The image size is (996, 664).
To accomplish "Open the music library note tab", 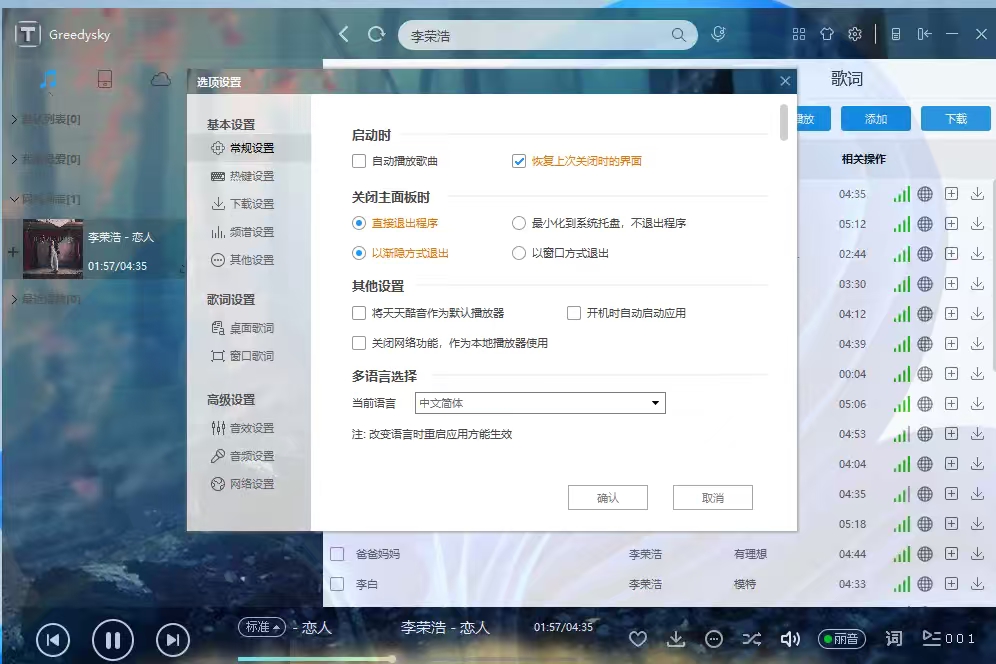I will [x=48, y=79].
